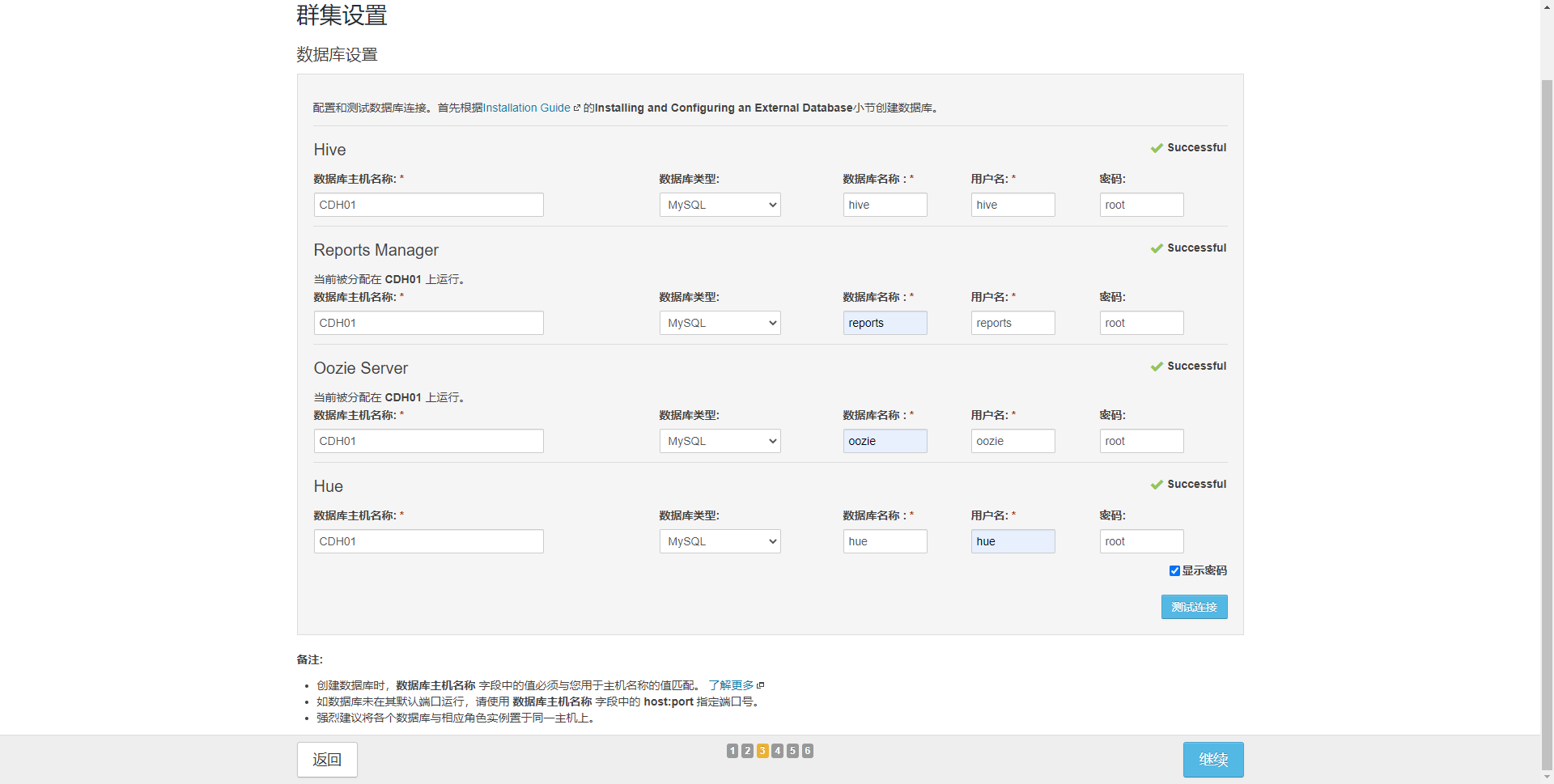
Task: Focus Hive database hostname field
Action: (x=428, y=205)
